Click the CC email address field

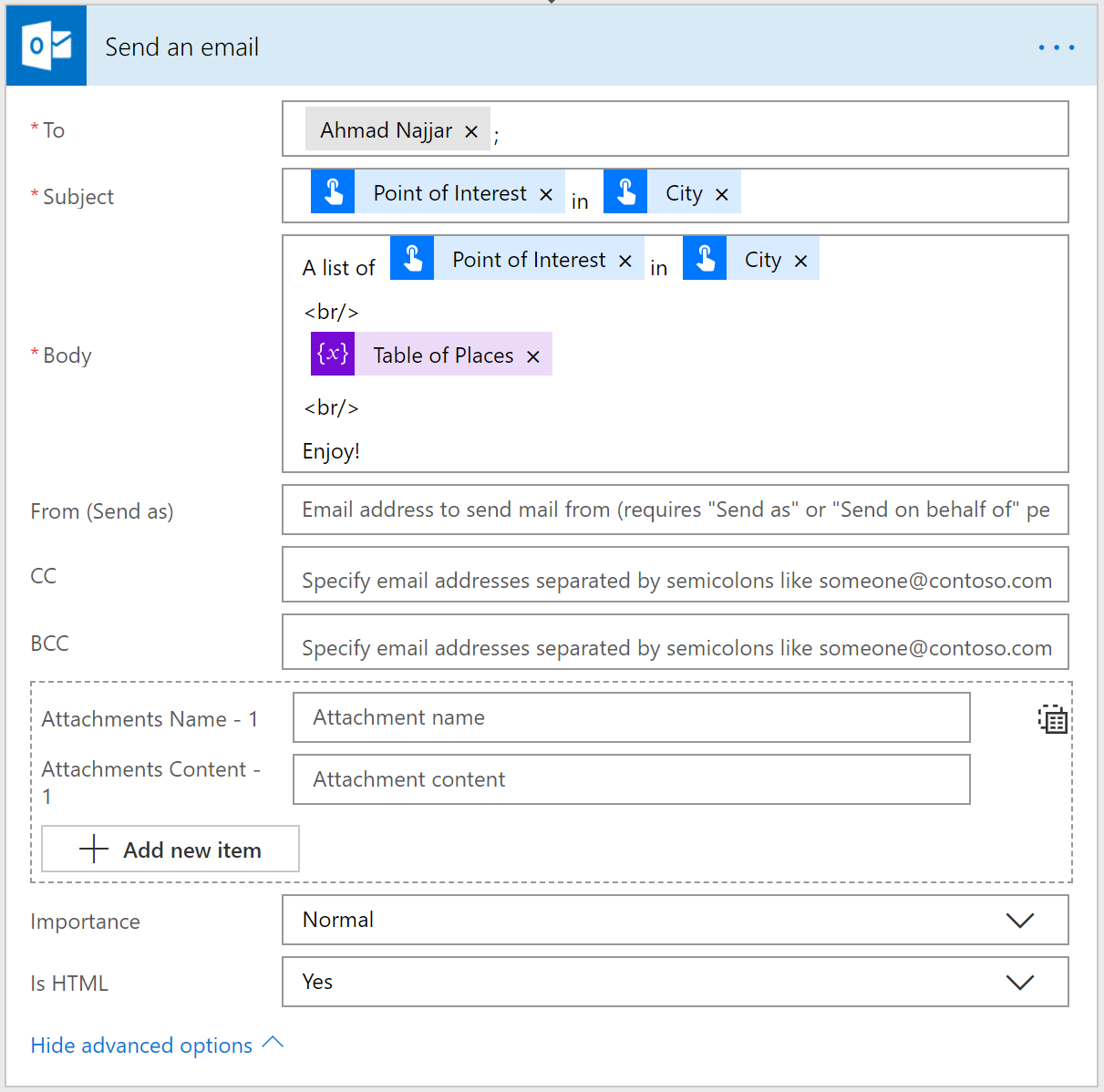[x=675, y=575]
